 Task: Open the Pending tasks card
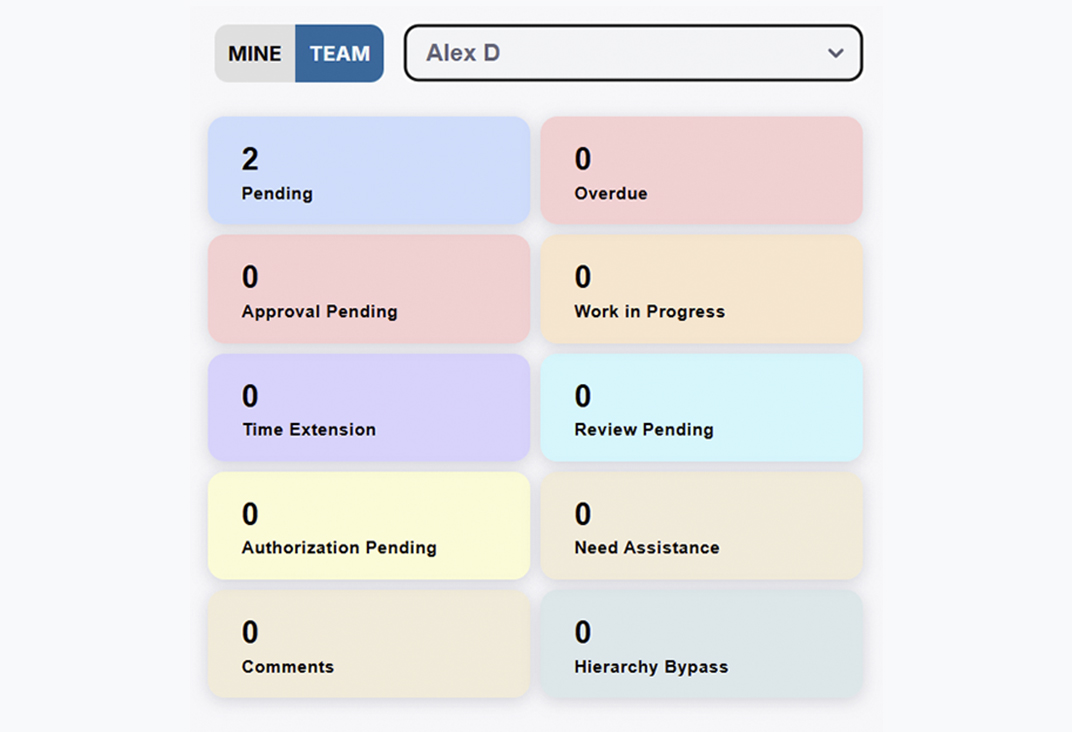tap(369, 171)
